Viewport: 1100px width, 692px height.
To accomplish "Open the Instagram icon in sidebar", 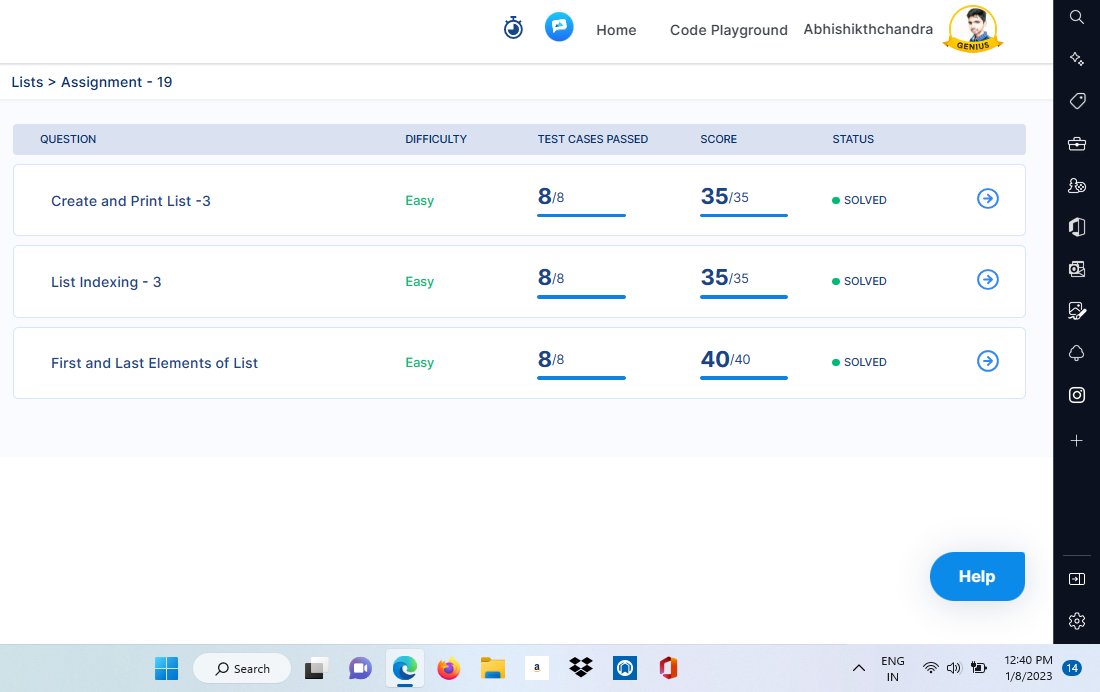I will [1077, 395].
